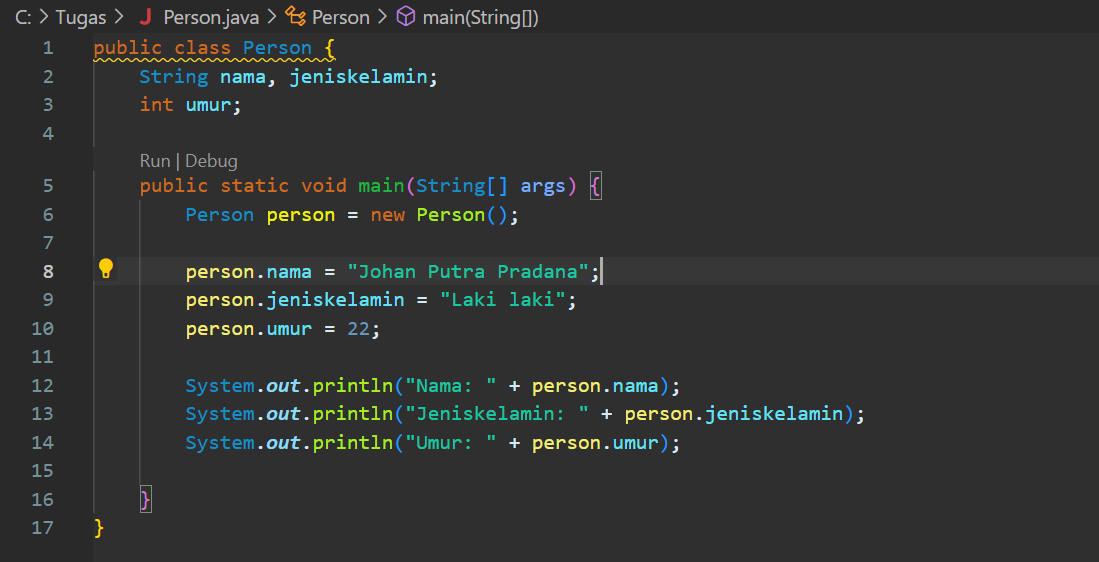The width and height of the screenshot is (1099, 562).
Task: Open the Person class breadcrumb item
Action: [x=341, y=18]
